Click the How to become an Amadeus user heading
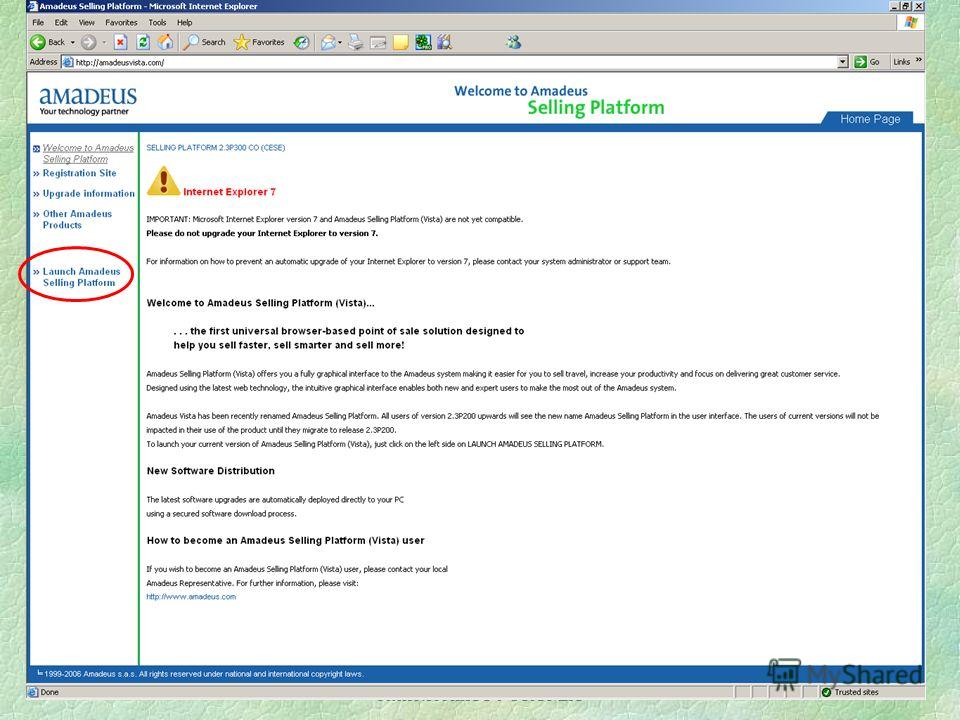 click(x=285, y=541)
